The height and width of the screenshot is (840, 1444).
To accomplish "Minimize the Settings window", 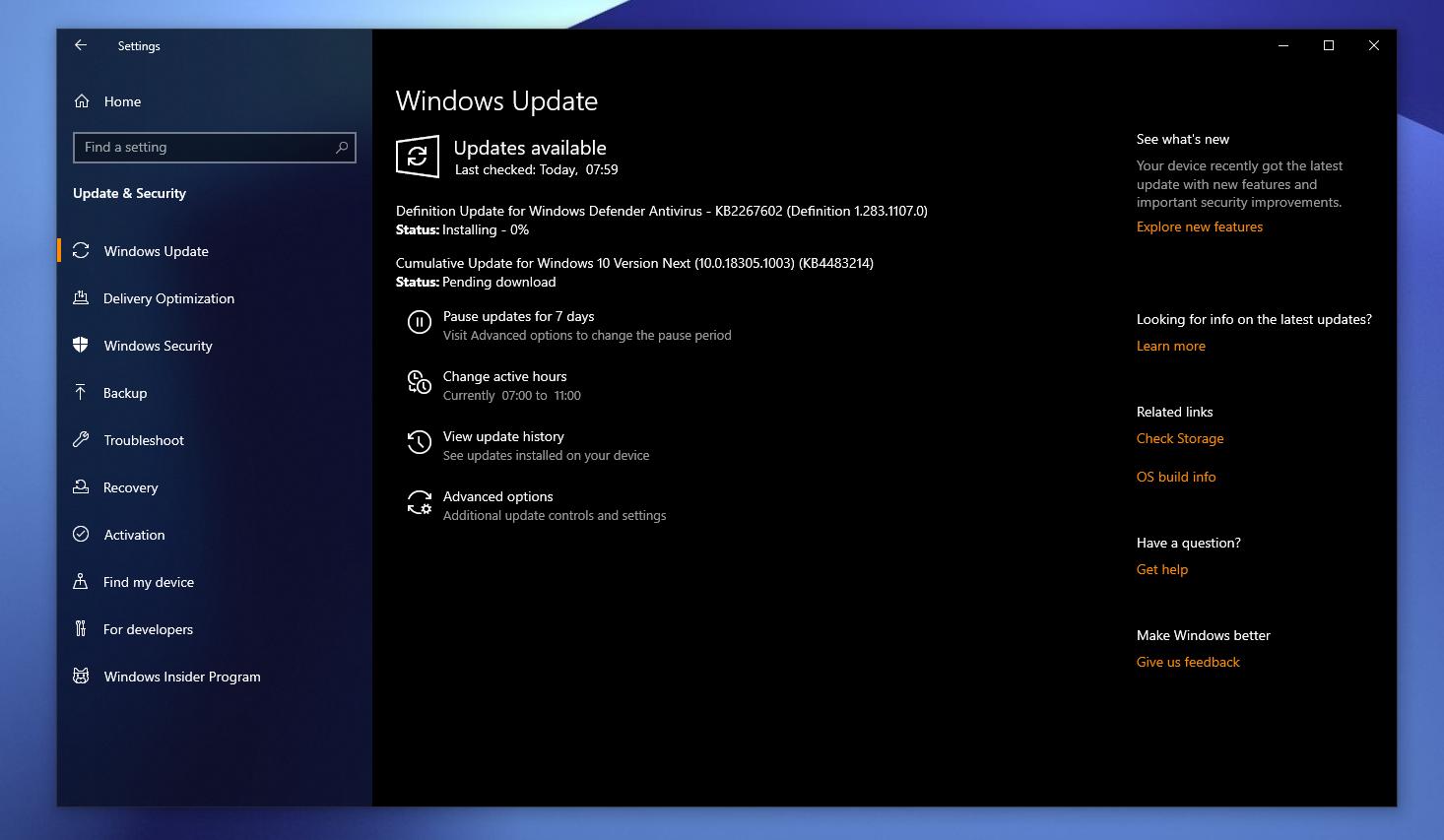I will coord(1283,45).
